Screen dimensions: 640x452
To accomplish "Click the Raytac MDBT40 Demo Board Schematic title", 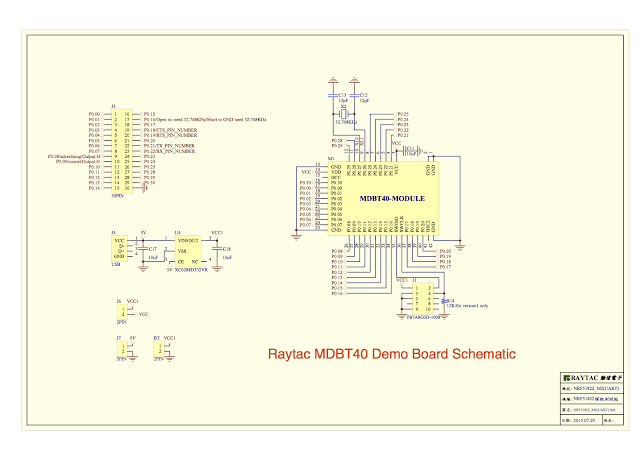I will pyautogui.click(x=393, y=354).
